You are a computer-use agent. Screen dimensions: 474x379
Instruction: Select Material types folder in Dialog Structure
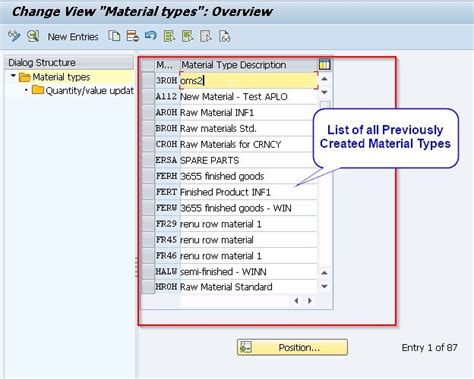(55, 77)
